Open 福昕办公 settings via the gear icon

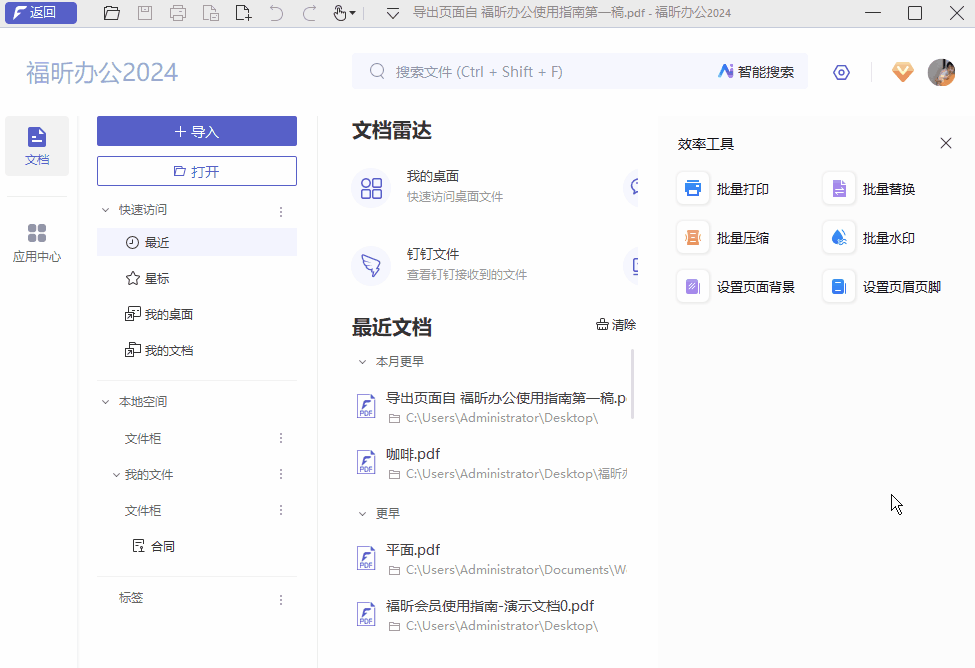(x=841, y=71)
